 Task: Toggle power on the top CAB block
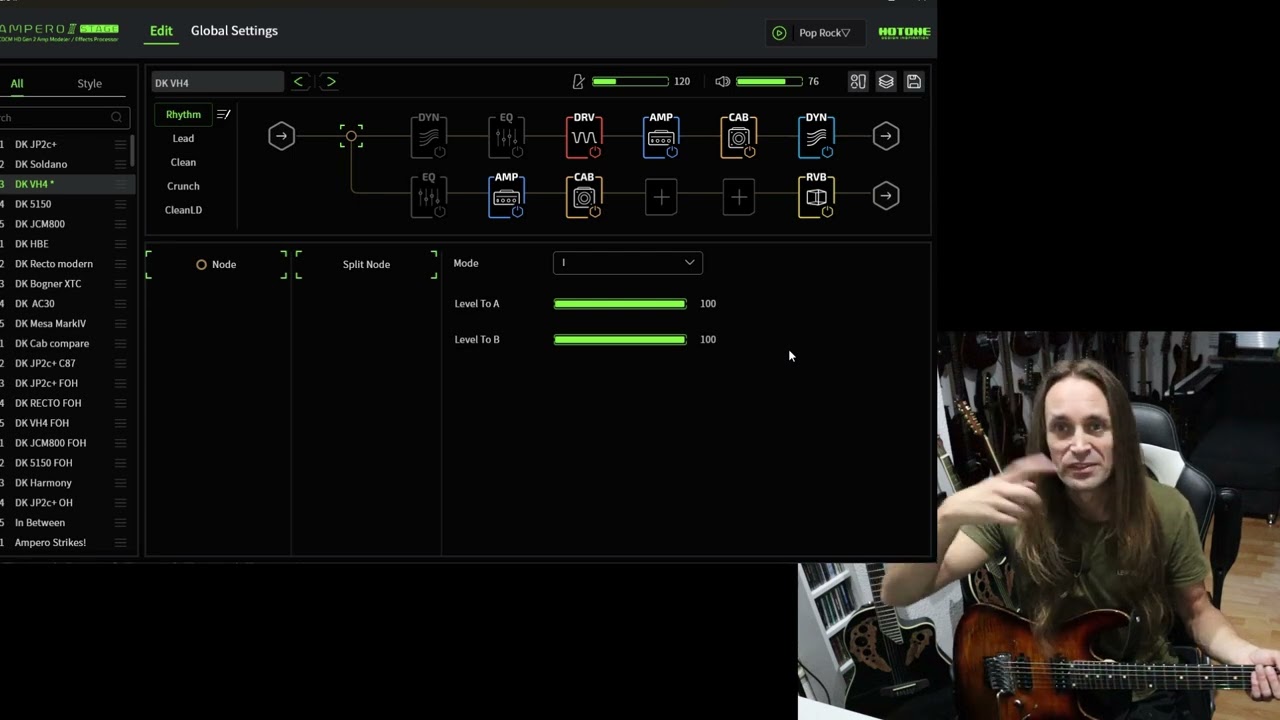coord(750,152)
